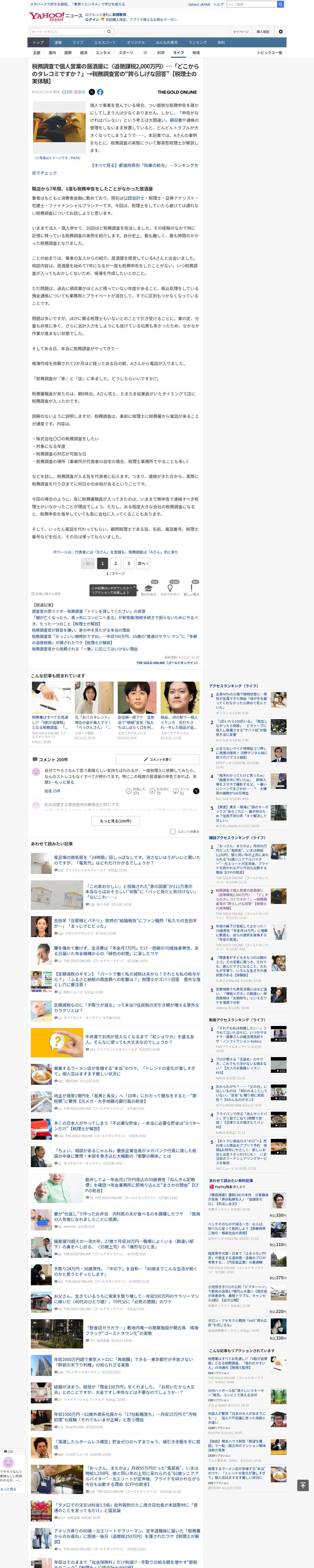Go to article page 2
The image size is (314, 1568).
[x=115, y=564]
